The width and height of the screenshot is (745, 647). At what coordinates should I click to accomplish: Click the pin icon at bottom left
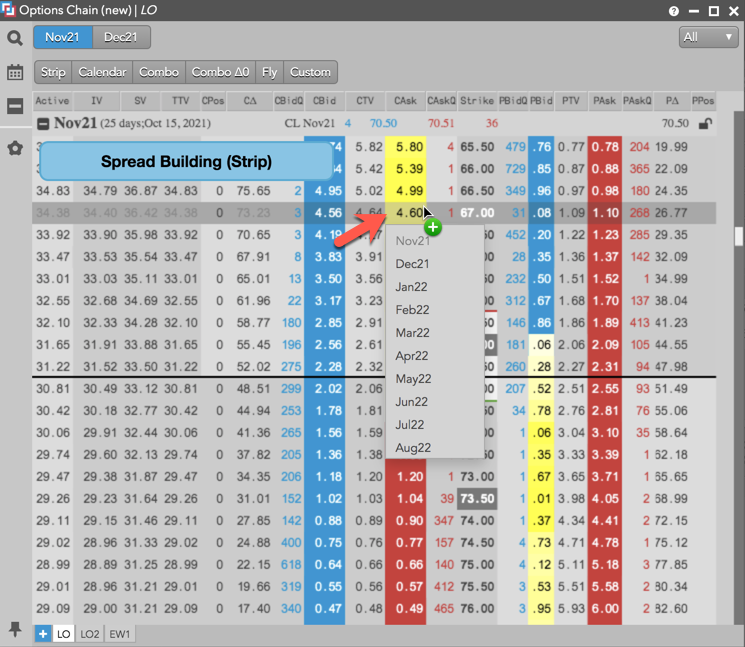(x=15, y=629)
